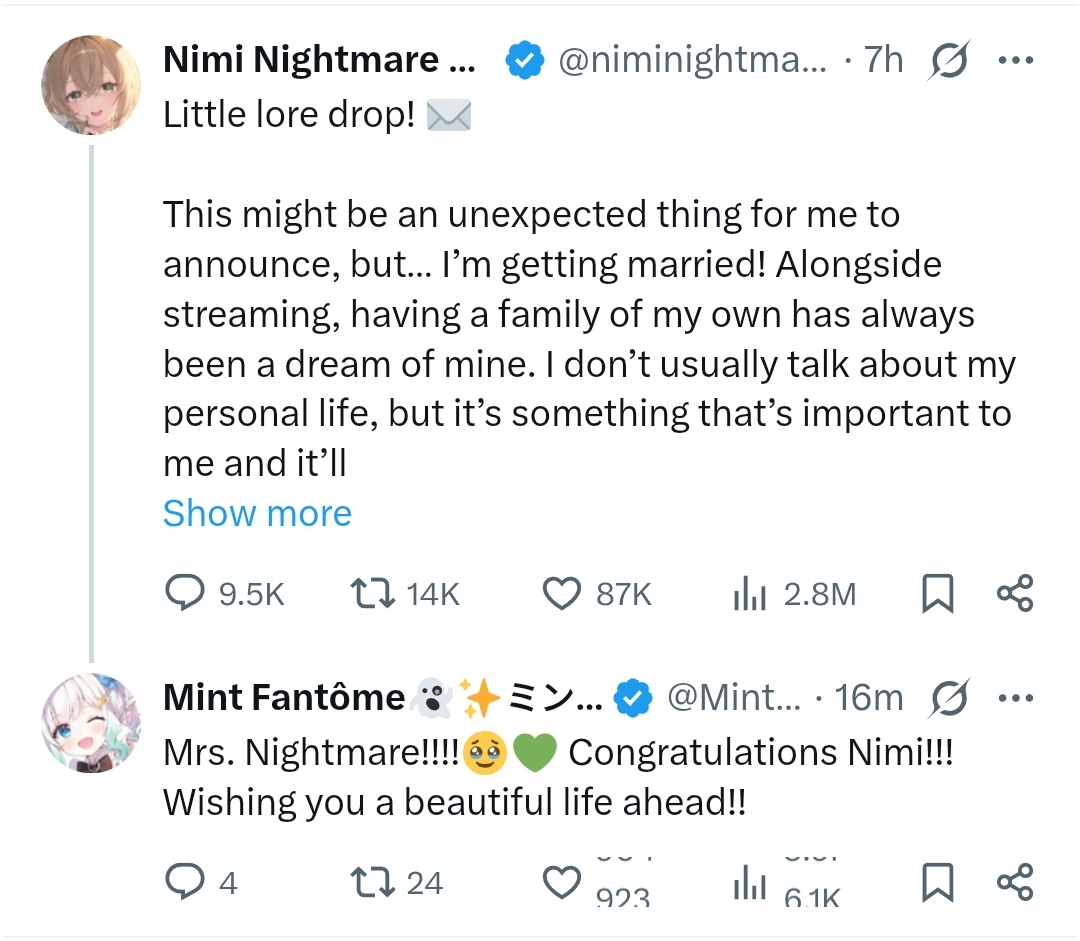This screenshot has height=941, width=1080.
Task: Share Mint Fantôme's reply
Action: coord(1015,882)
